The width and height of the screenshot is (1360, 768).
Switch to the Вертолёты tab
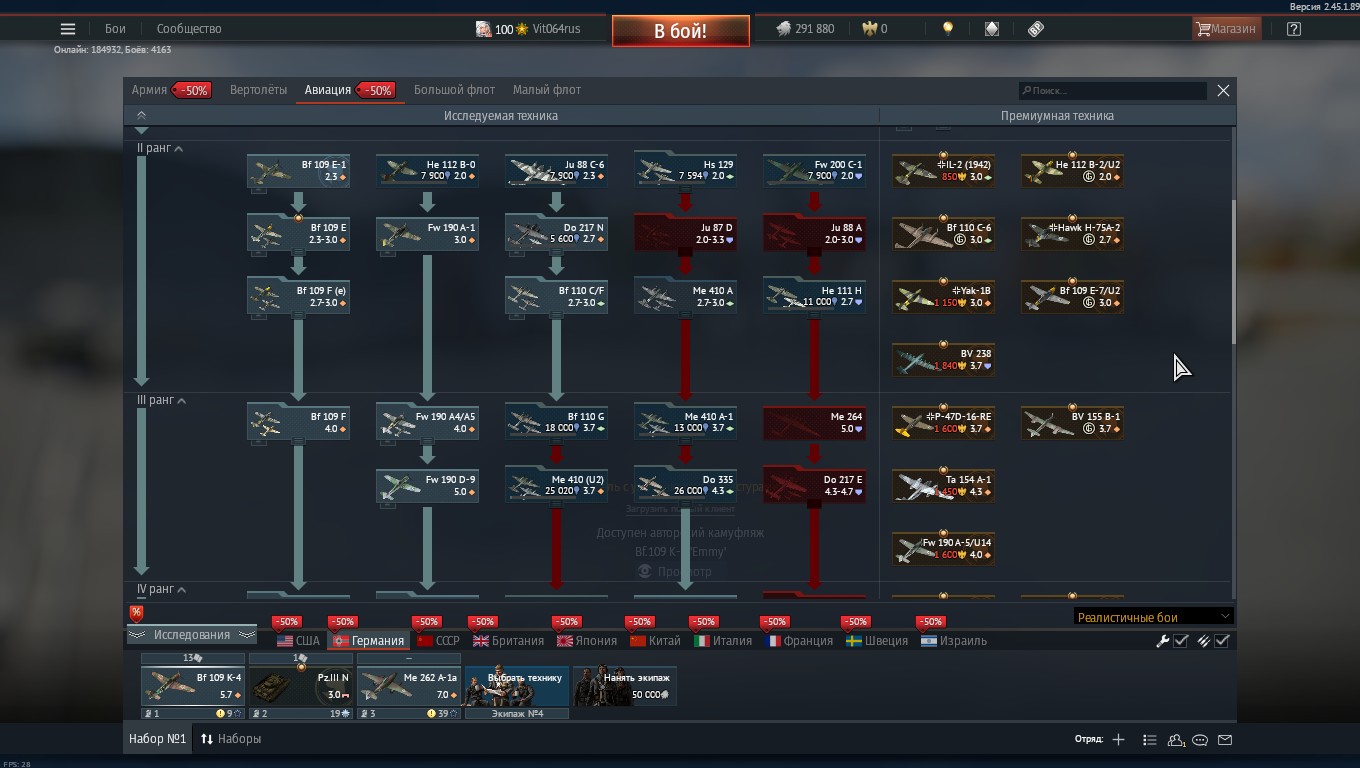(258, 90)
